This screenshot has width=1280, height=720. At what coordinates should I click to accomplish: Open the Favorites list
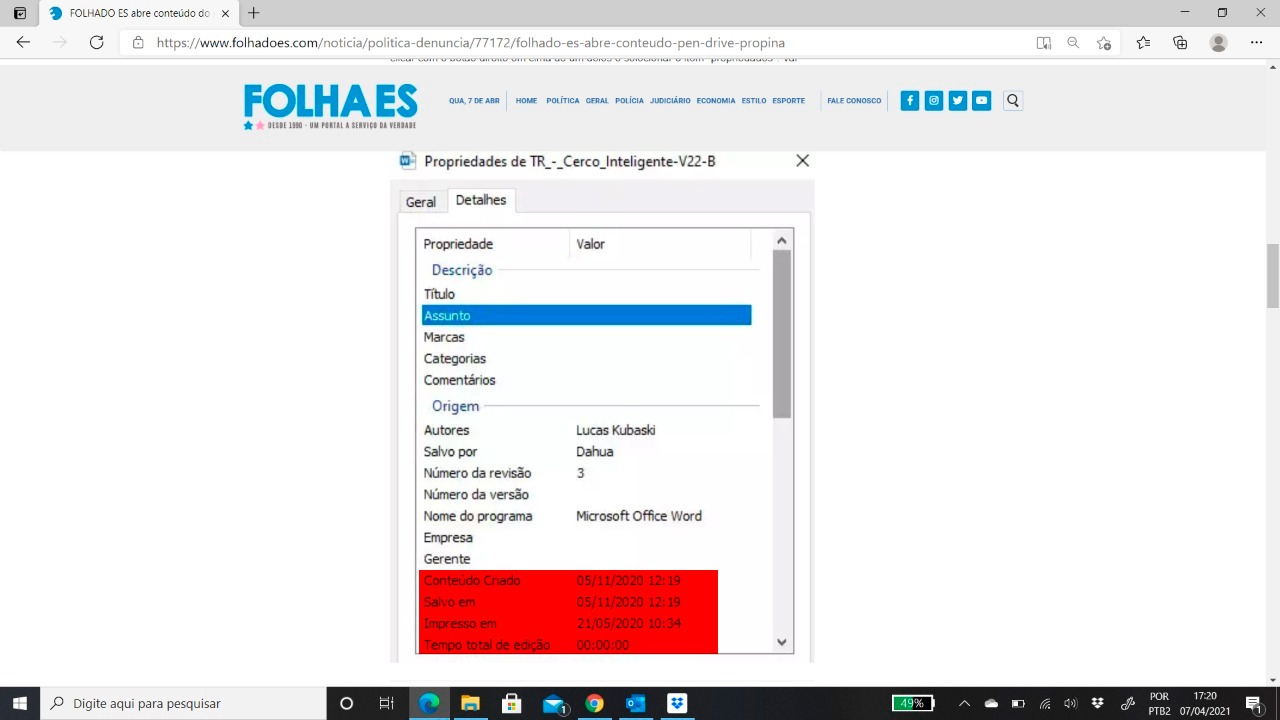[1143, 43]
